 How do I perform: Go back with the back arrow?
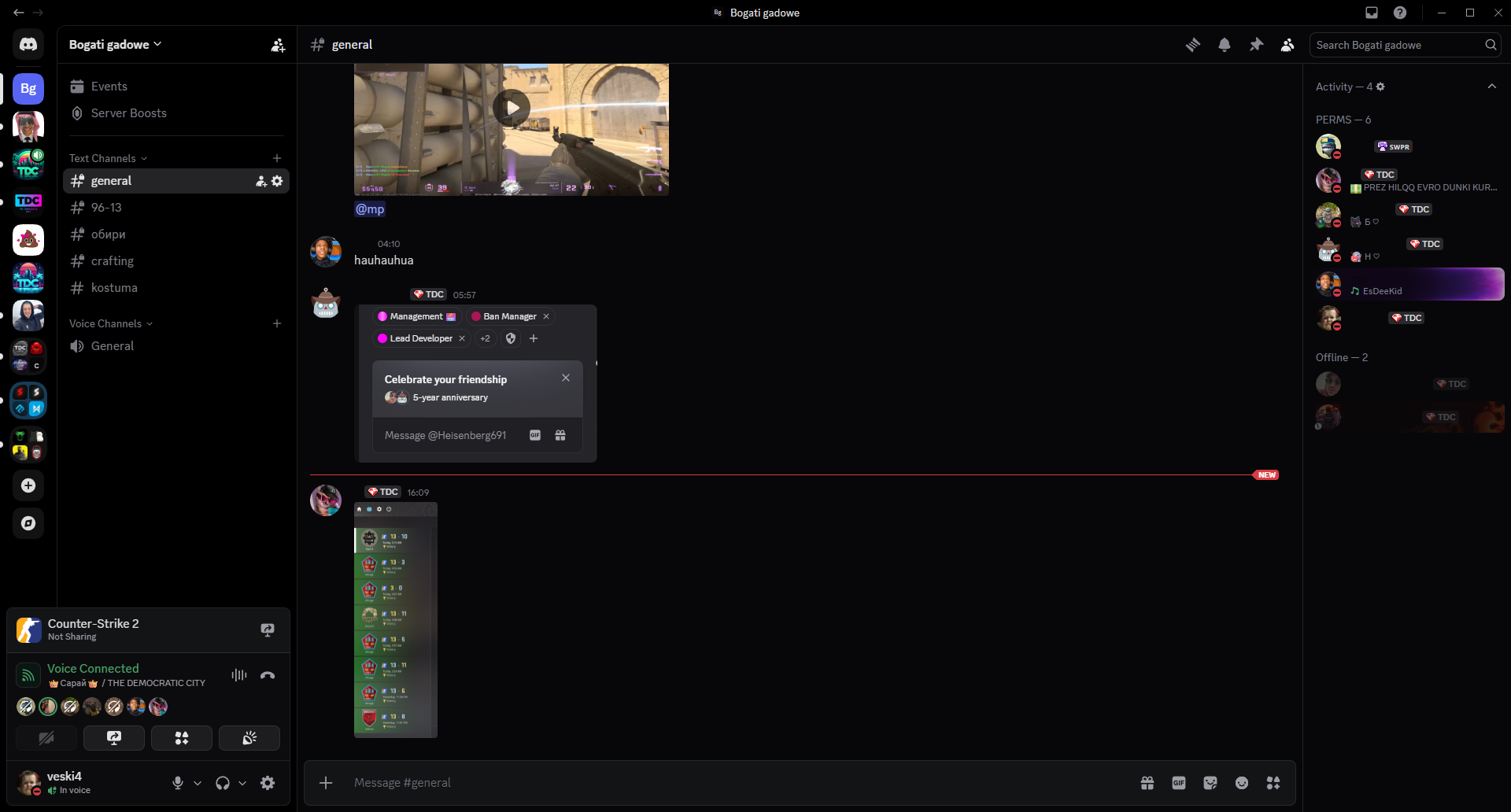pos(19,13)
